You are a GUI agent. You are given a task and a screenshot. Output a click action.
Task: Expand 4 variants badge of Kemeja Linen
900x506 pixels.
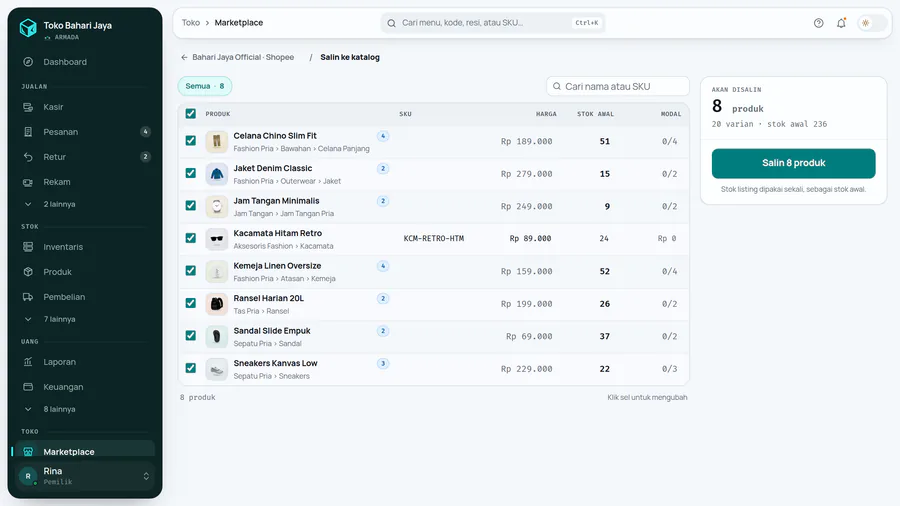[383, 266]
